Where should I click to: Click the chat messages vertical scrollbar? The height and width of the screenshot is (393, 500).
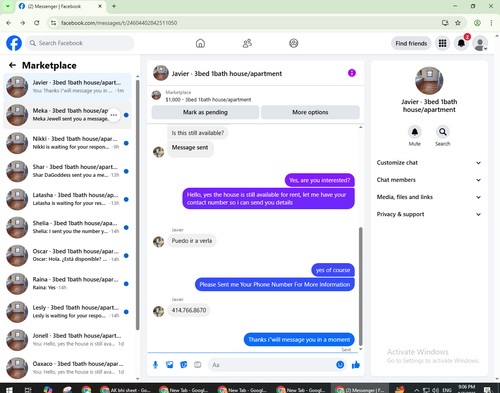click(360, 287)
